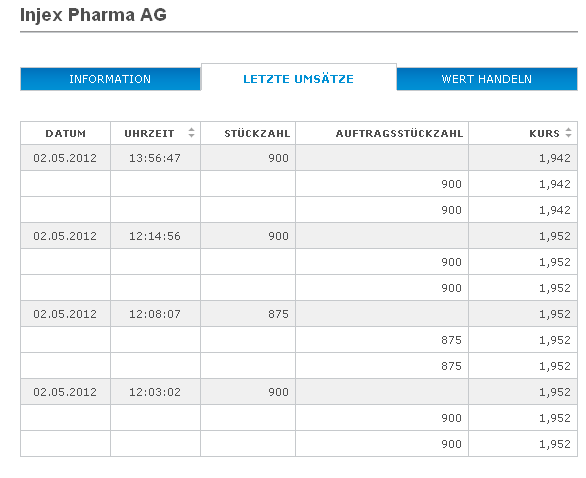Select the LETZTE UMSÄTZE tab

[299, 79]
